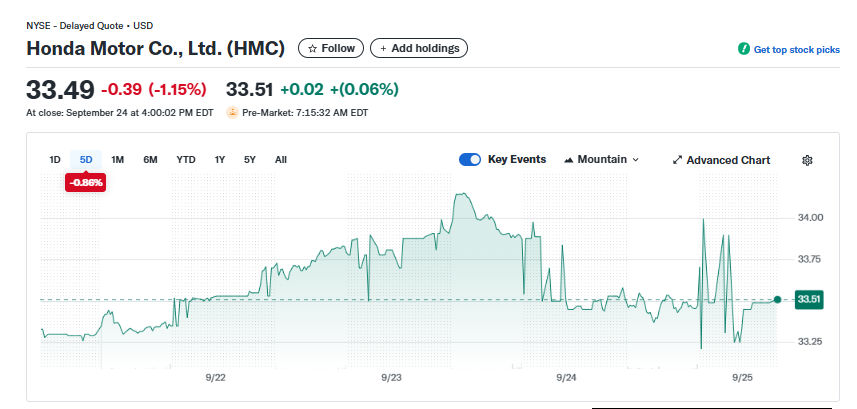Click the closing price 33.49

pyautogui.click(x=60, y=90)
